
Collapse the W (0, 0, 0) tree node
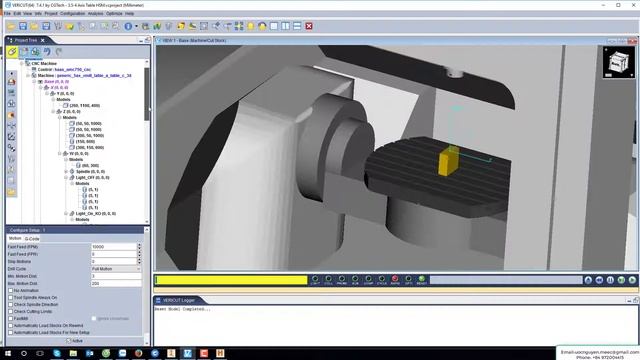click(60, 153)
